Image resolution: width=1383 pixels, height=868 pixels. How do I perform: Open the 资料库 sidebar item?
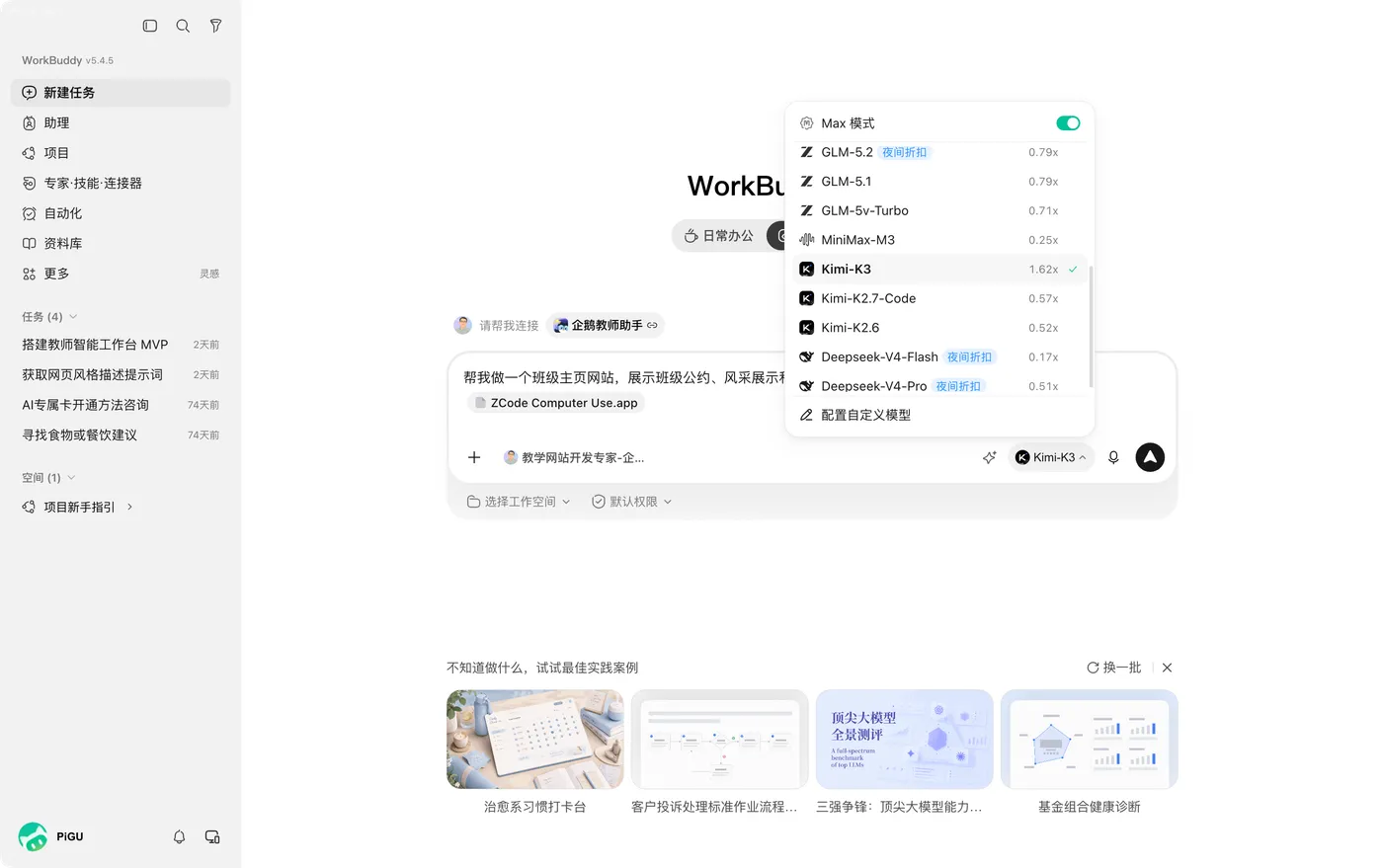point(121,244)
